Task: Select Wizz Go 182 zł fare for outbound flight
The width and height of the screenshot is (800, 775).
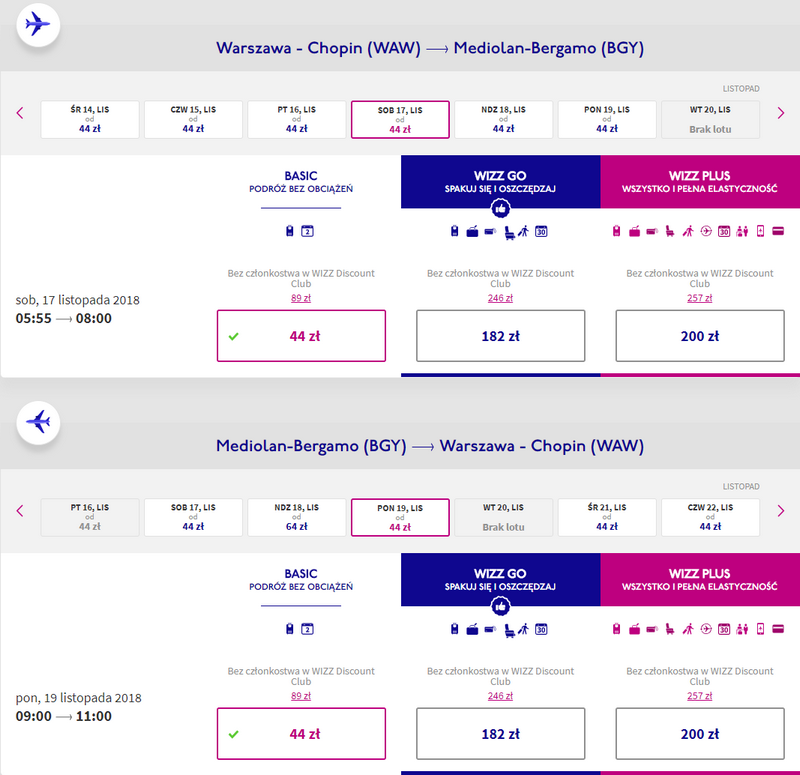Action: click(x=501, y=336)
